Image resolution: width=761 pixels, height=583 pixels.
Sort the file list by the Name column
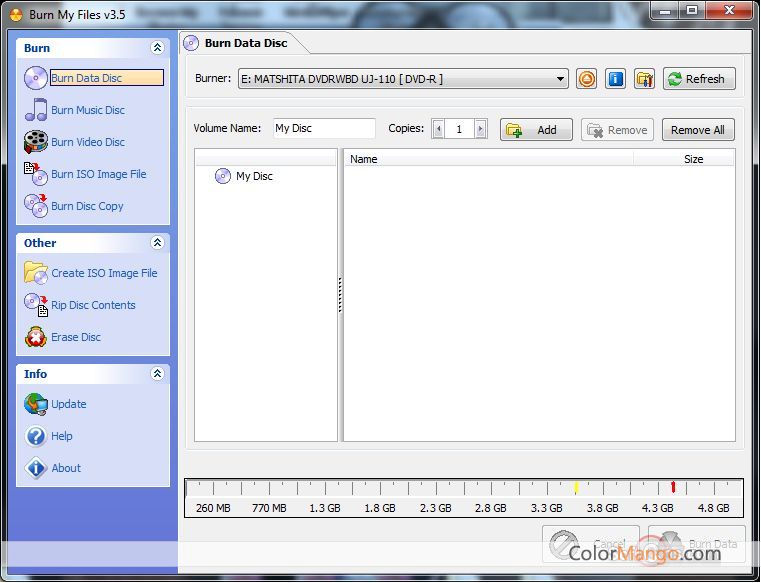tap(489, 159)
